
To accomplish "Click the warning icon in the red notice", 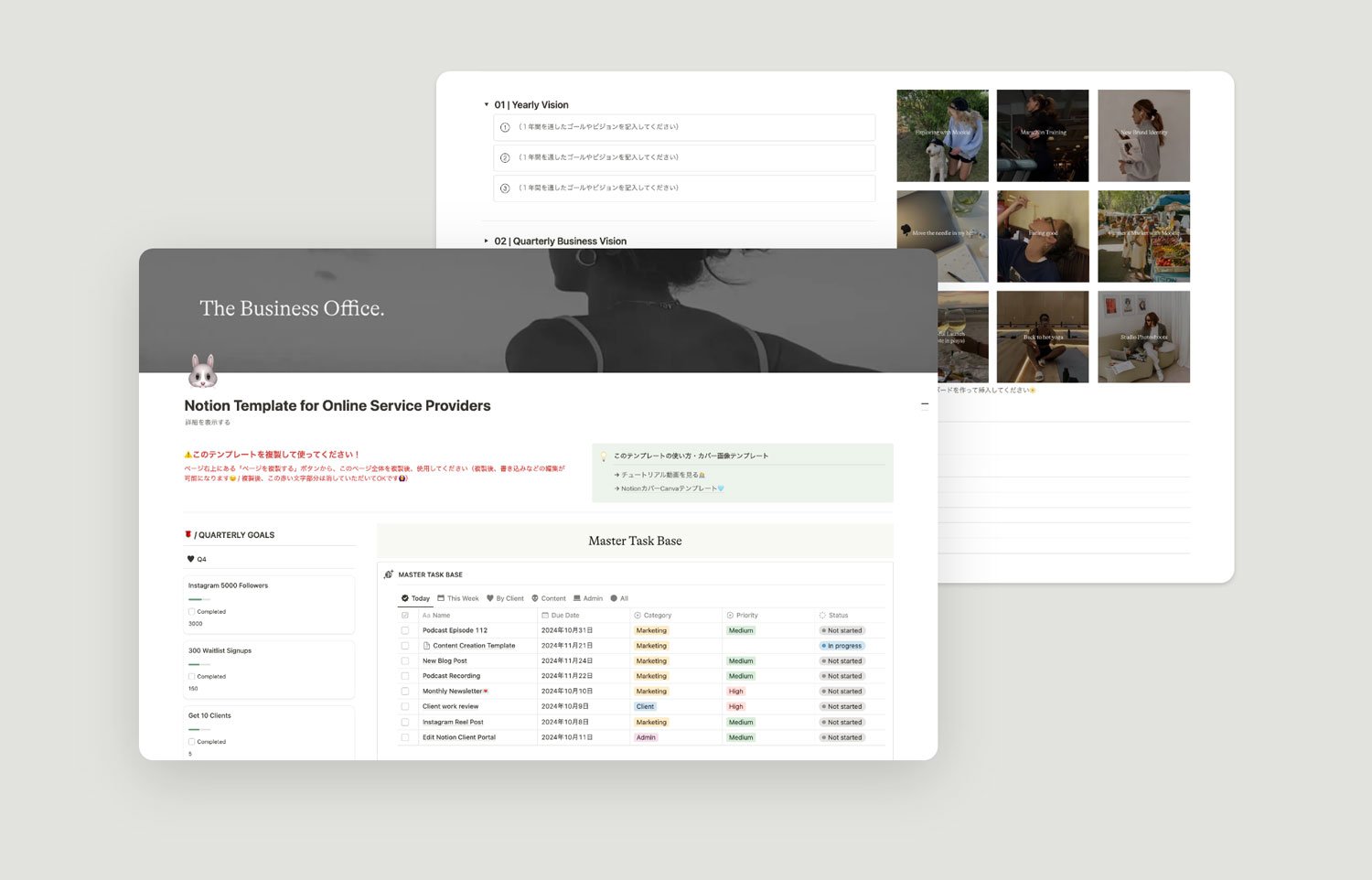I will (188, 455).
